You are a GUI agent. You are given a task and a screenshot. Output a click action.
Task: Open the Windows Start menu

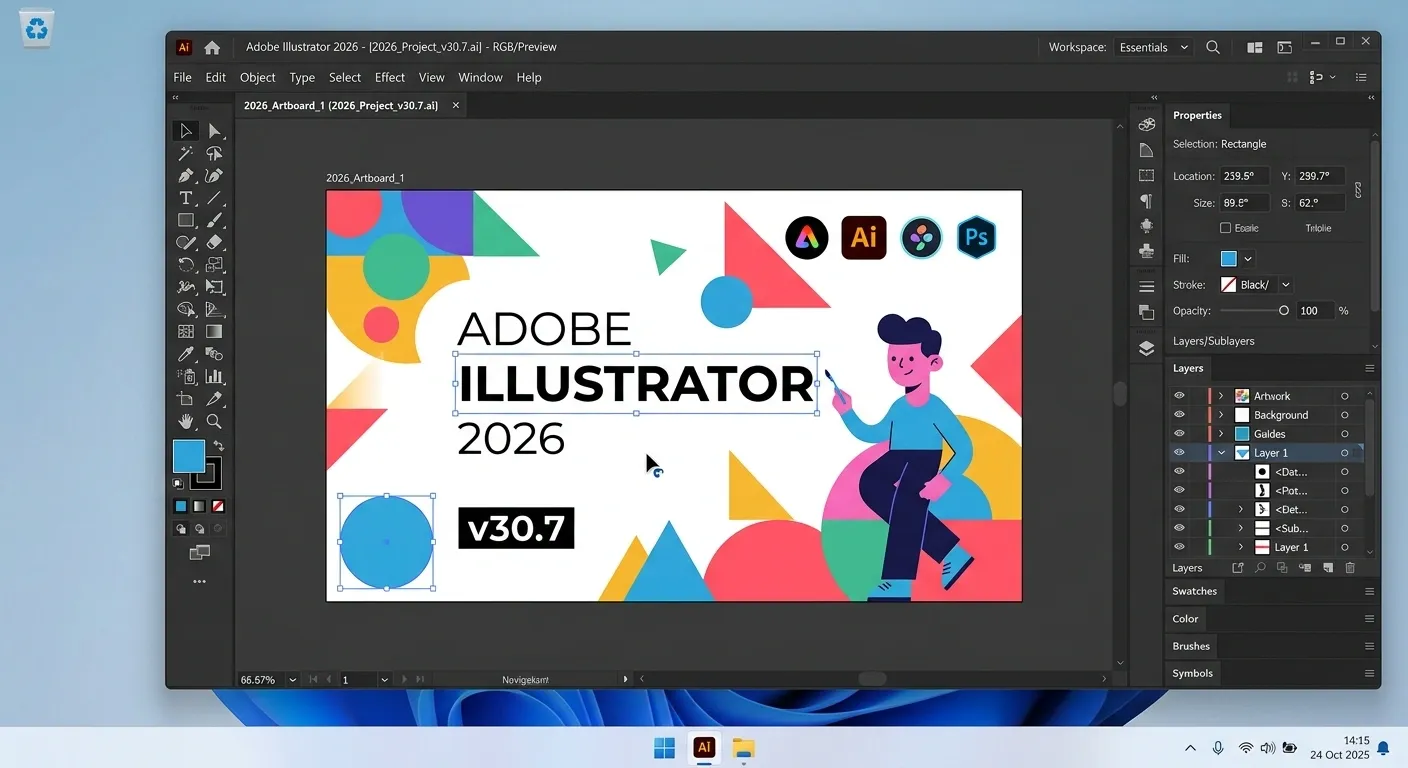tap(664, 748)
